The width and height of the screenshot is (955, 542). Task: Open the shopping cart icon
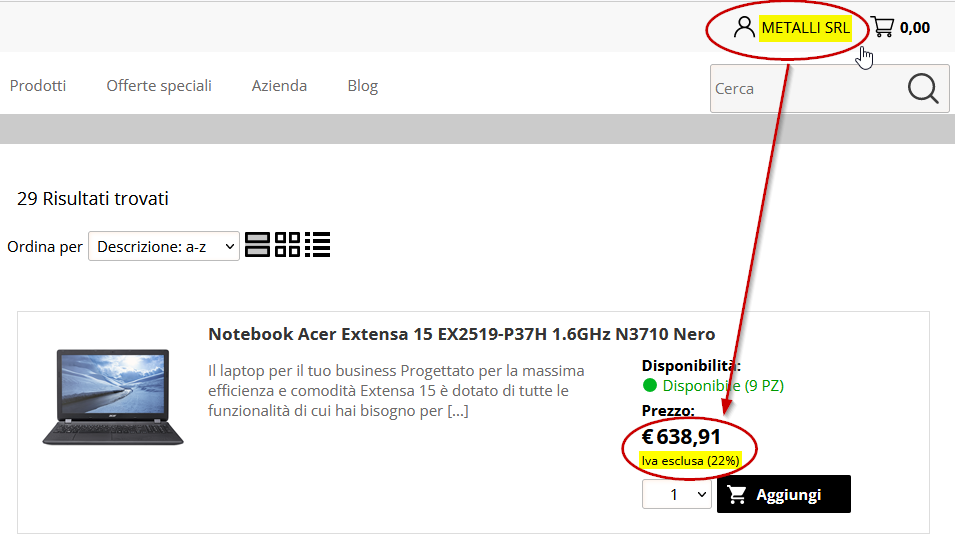[883, 27]
